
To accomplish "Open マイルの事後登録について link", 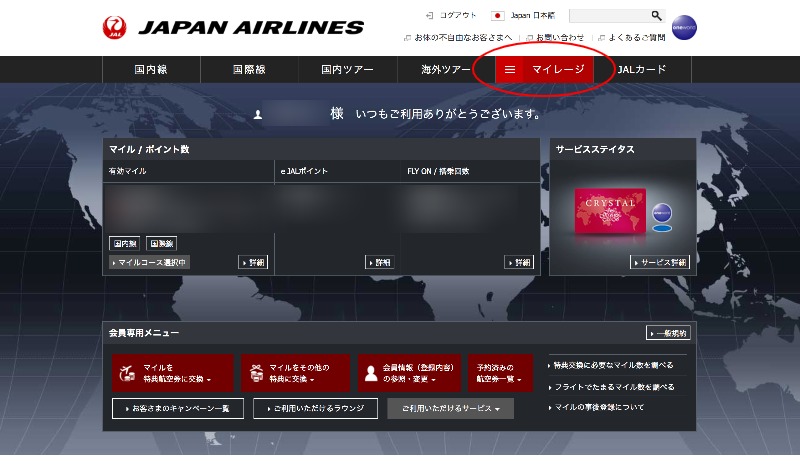I will point(599,407).
